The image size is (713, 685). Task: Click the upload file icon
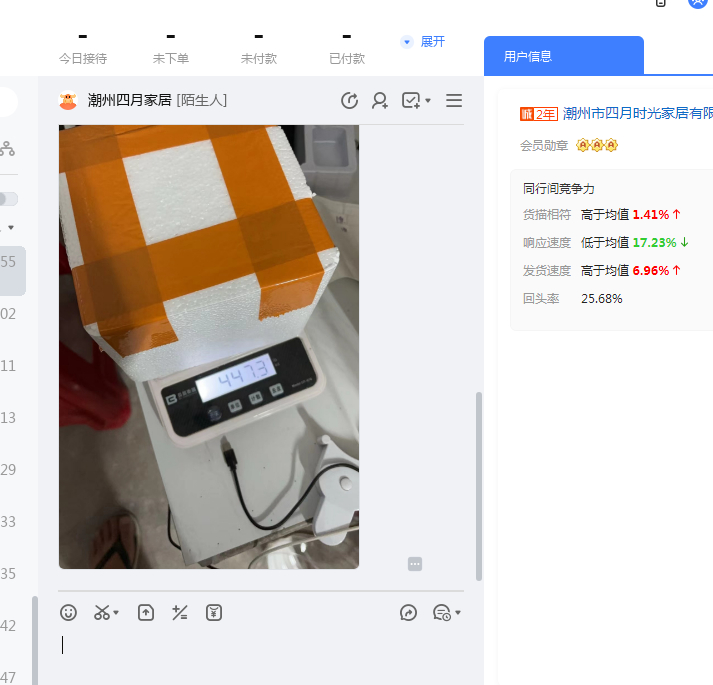click(146, 613)
